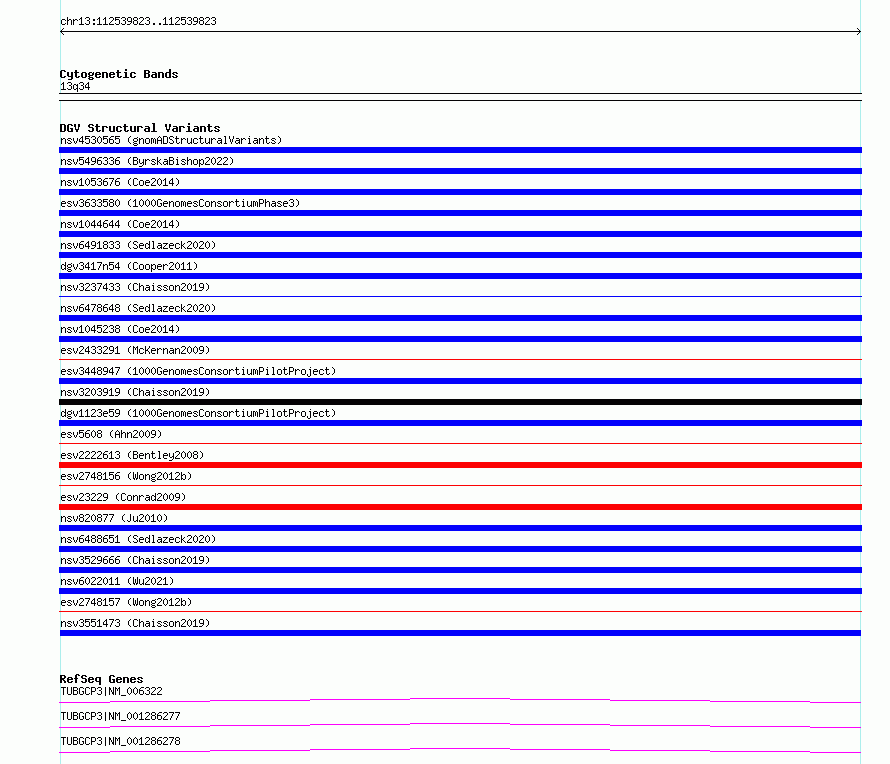Viewport: 890px width, 764px height.
Task: Click the cytogenetic band bar under 13q34
Action: point(460,97)
